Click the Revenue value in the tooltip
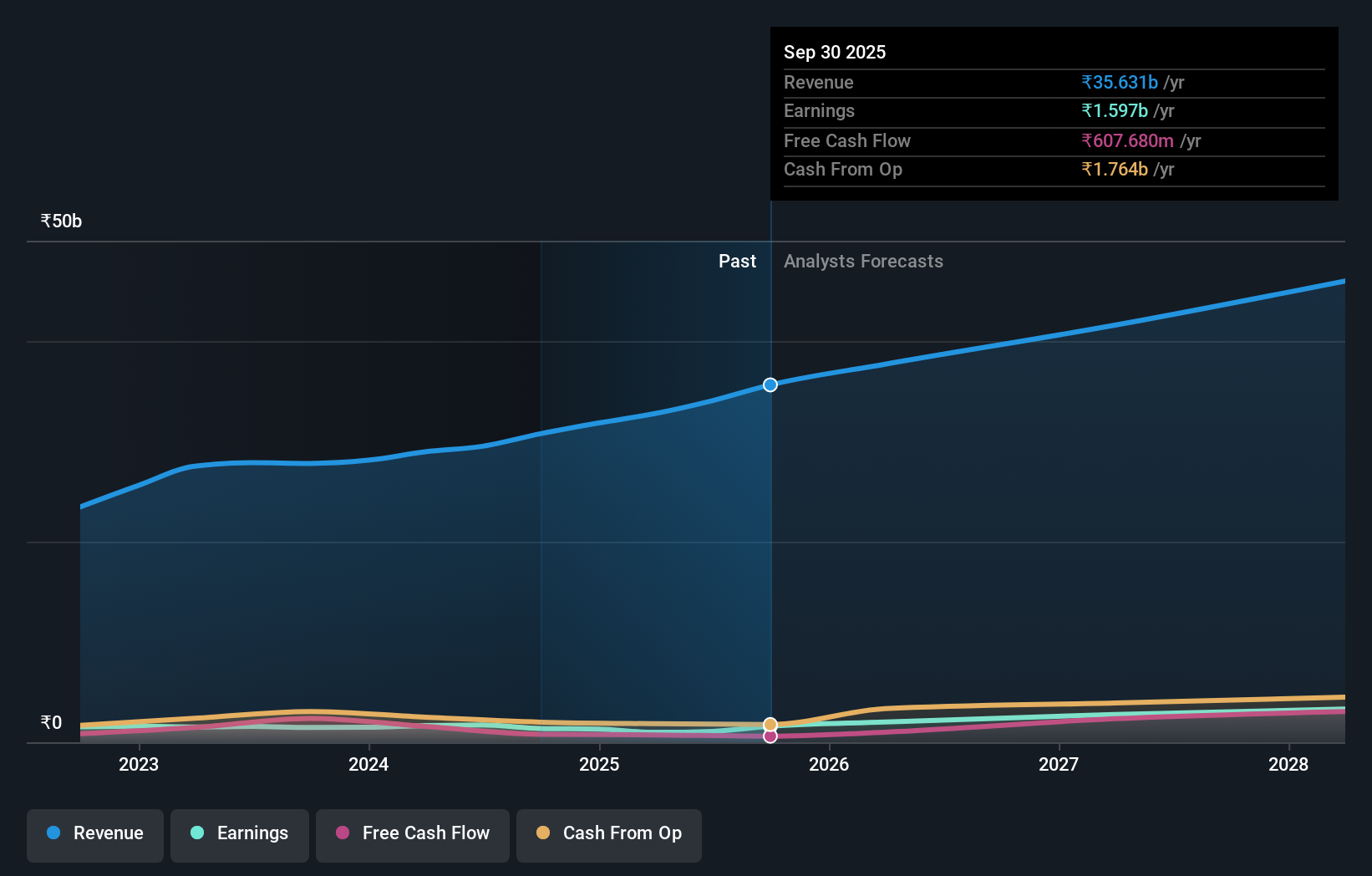 pos(1120,82)
